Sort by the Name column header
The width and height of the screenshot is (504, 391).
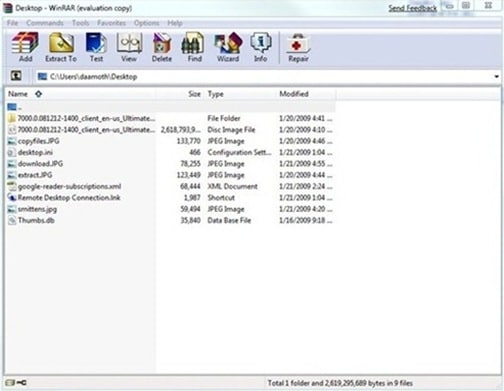pyautogui.click(x=18, y=94)
